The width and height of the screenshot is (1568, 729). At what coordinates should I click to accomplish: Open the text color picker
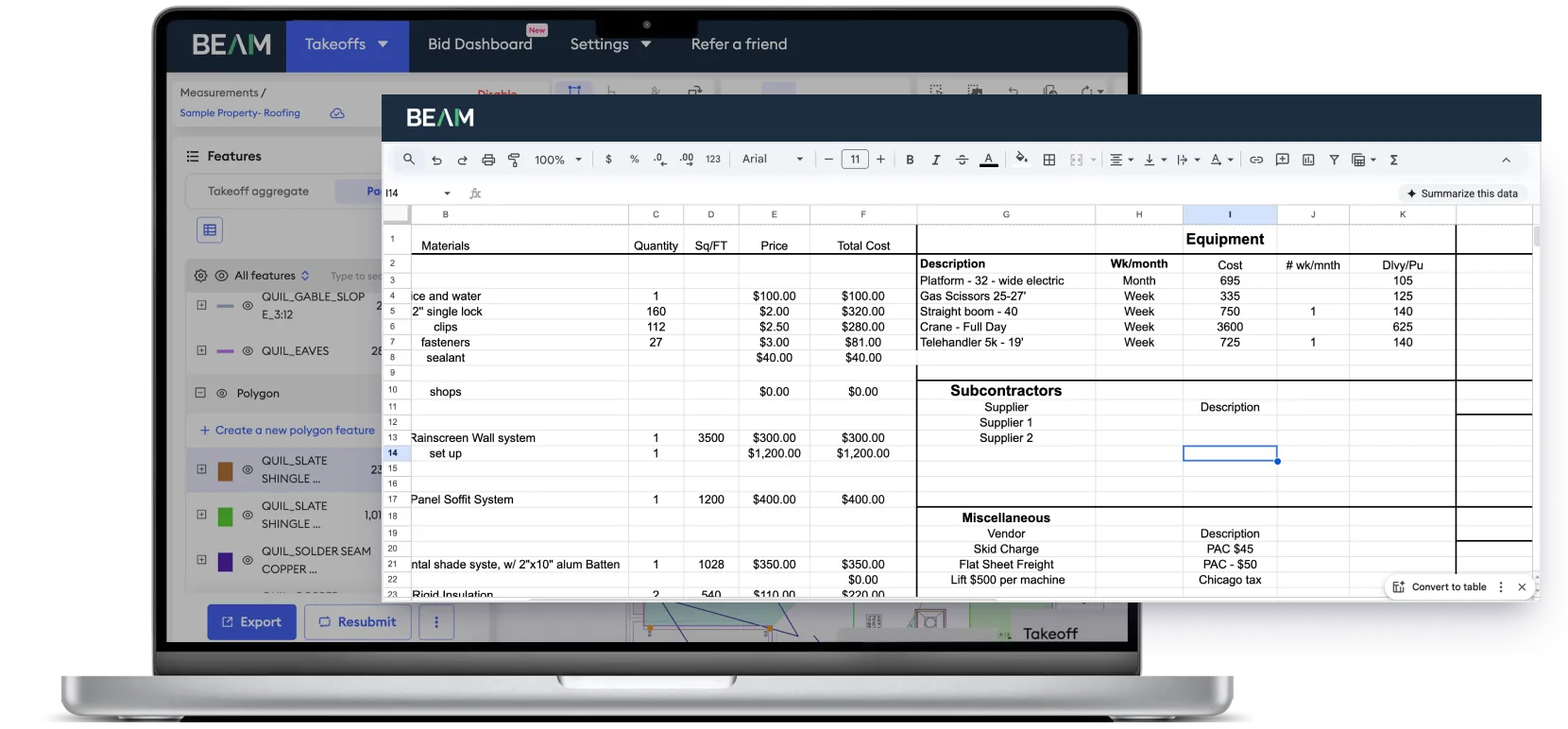[x=988, y=160]
